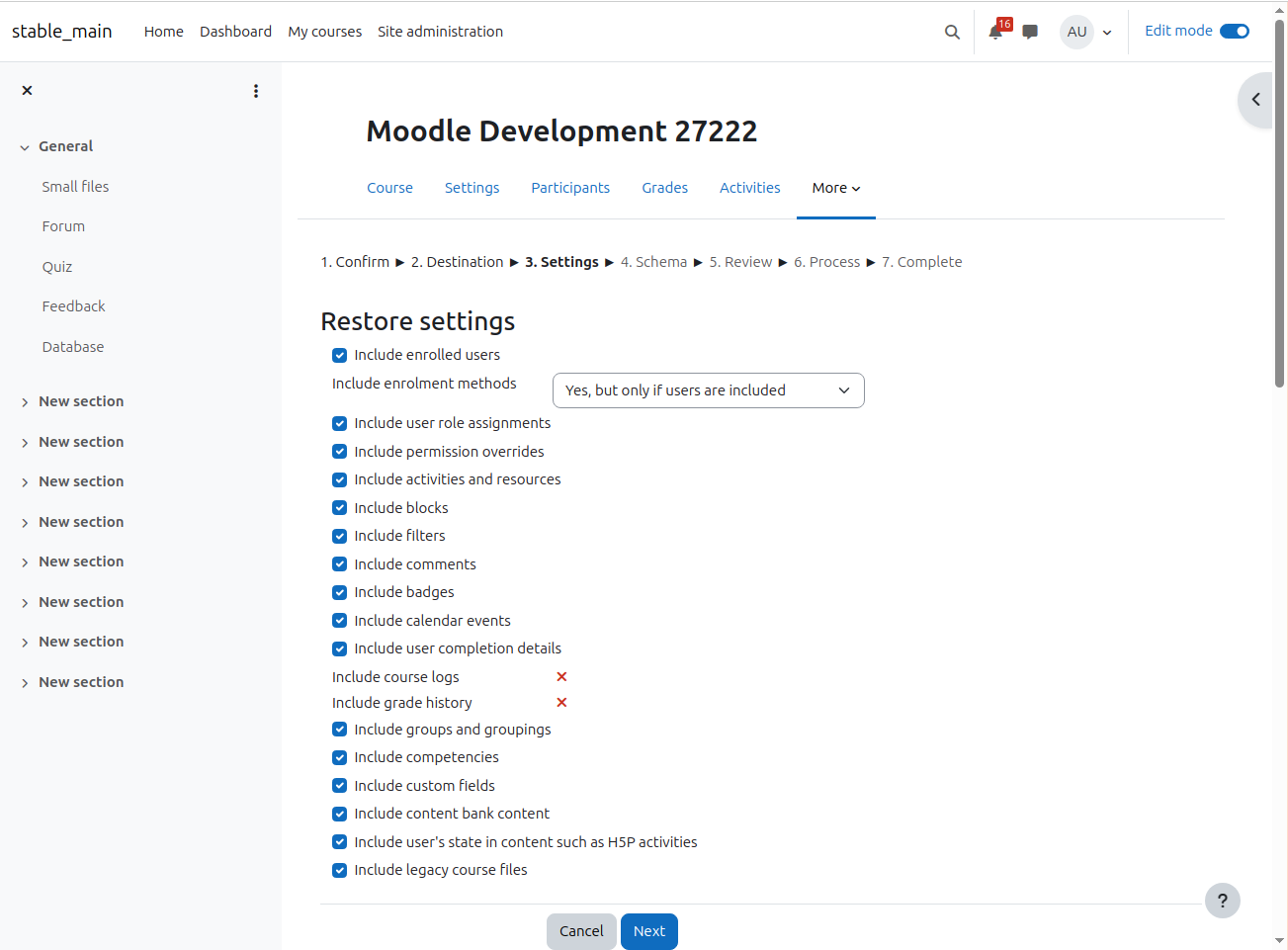The height and width of the screenshot is (950, 1288).
Task: Uncheck Include comments checkbox
Action: [x=339, y=564]
